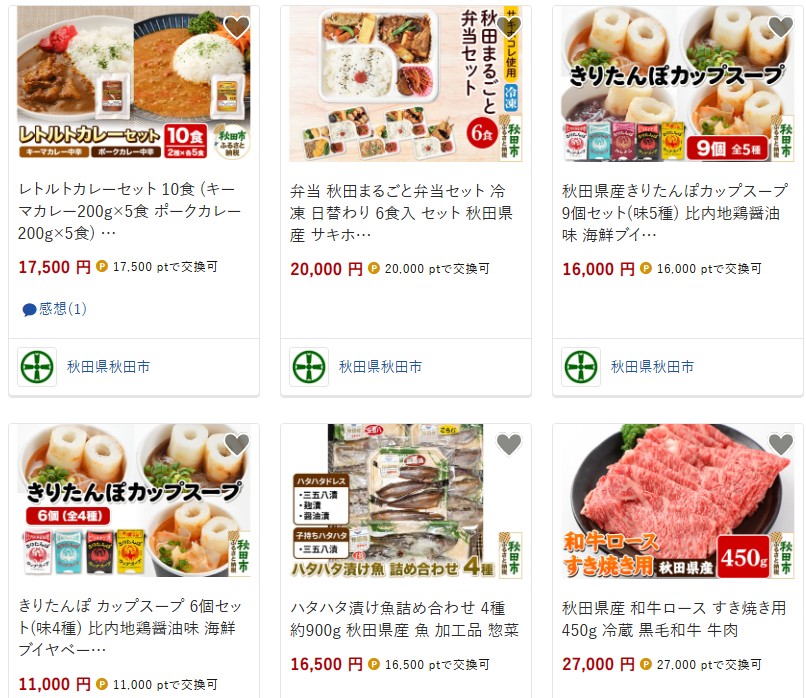Toggle favorite heart on 9-piece kiritanpo soup
Screen dimensions: 806x698
pos(781,27)
